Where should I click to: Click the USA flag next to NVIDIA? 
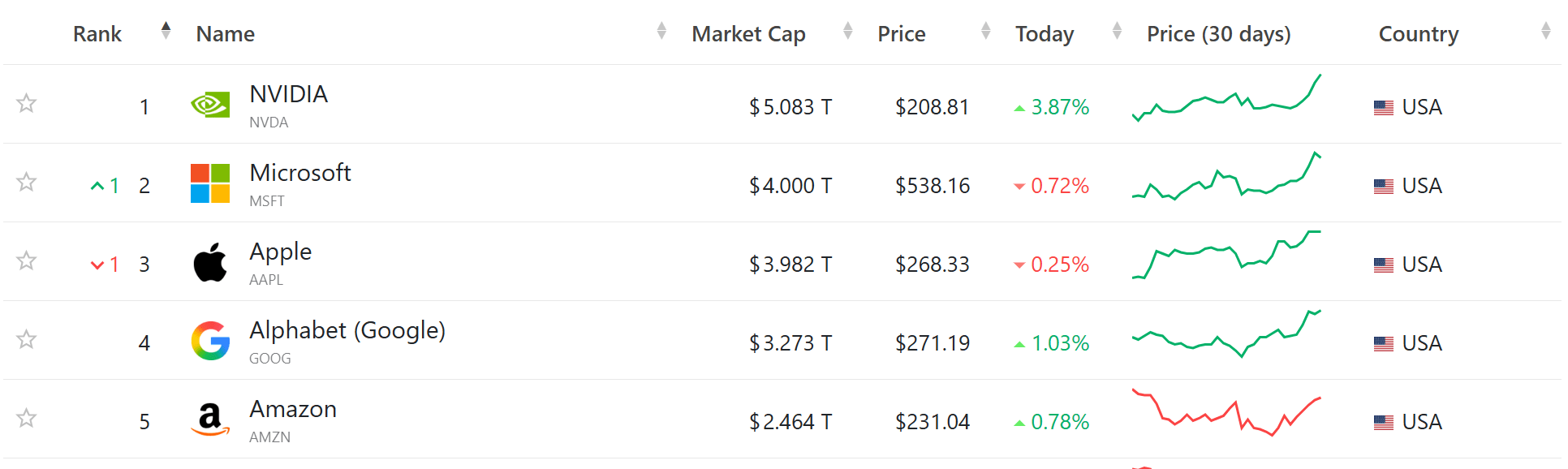(x=1382, y=106)
